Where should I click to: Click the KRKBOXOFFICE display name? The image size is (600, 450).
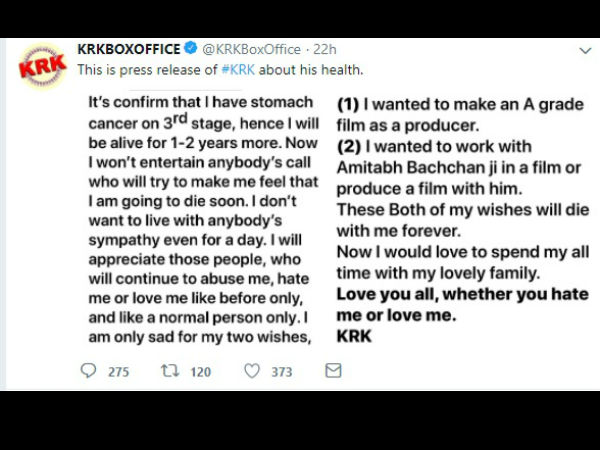pos(129,48)
